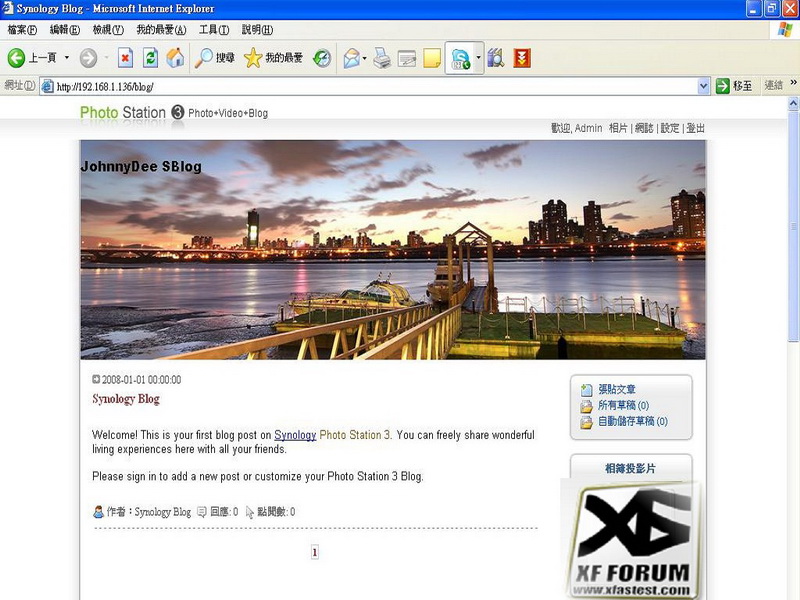
Task: Click the 連結 (Links) toolbar label
Action: coord(773,85)
